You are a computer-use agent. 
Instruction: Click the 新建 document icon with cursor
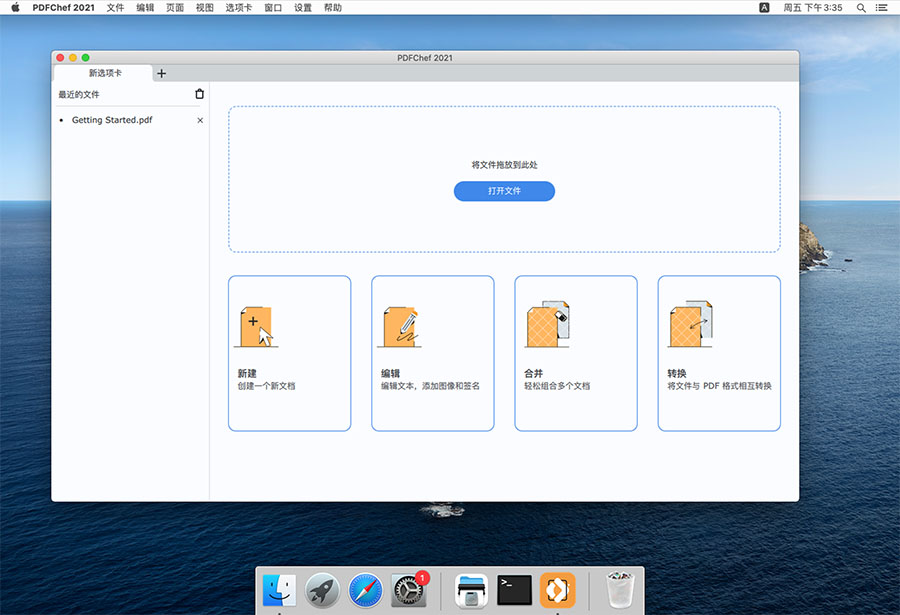[256, 327]
